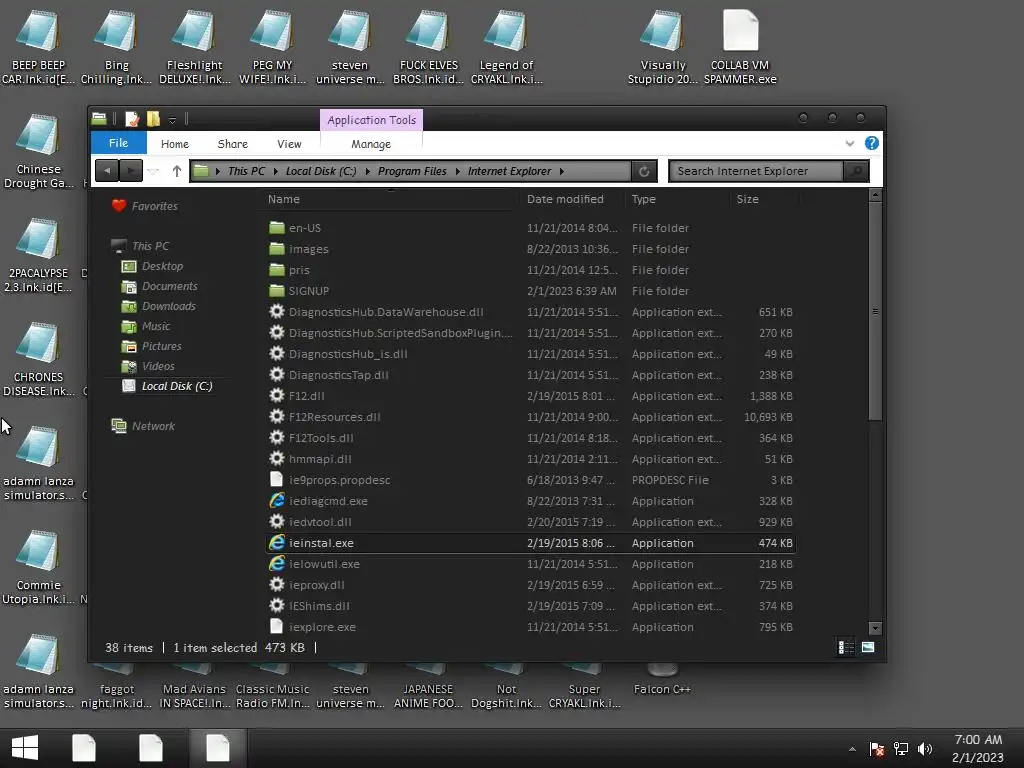Open the Home ribbon tab

174,144
